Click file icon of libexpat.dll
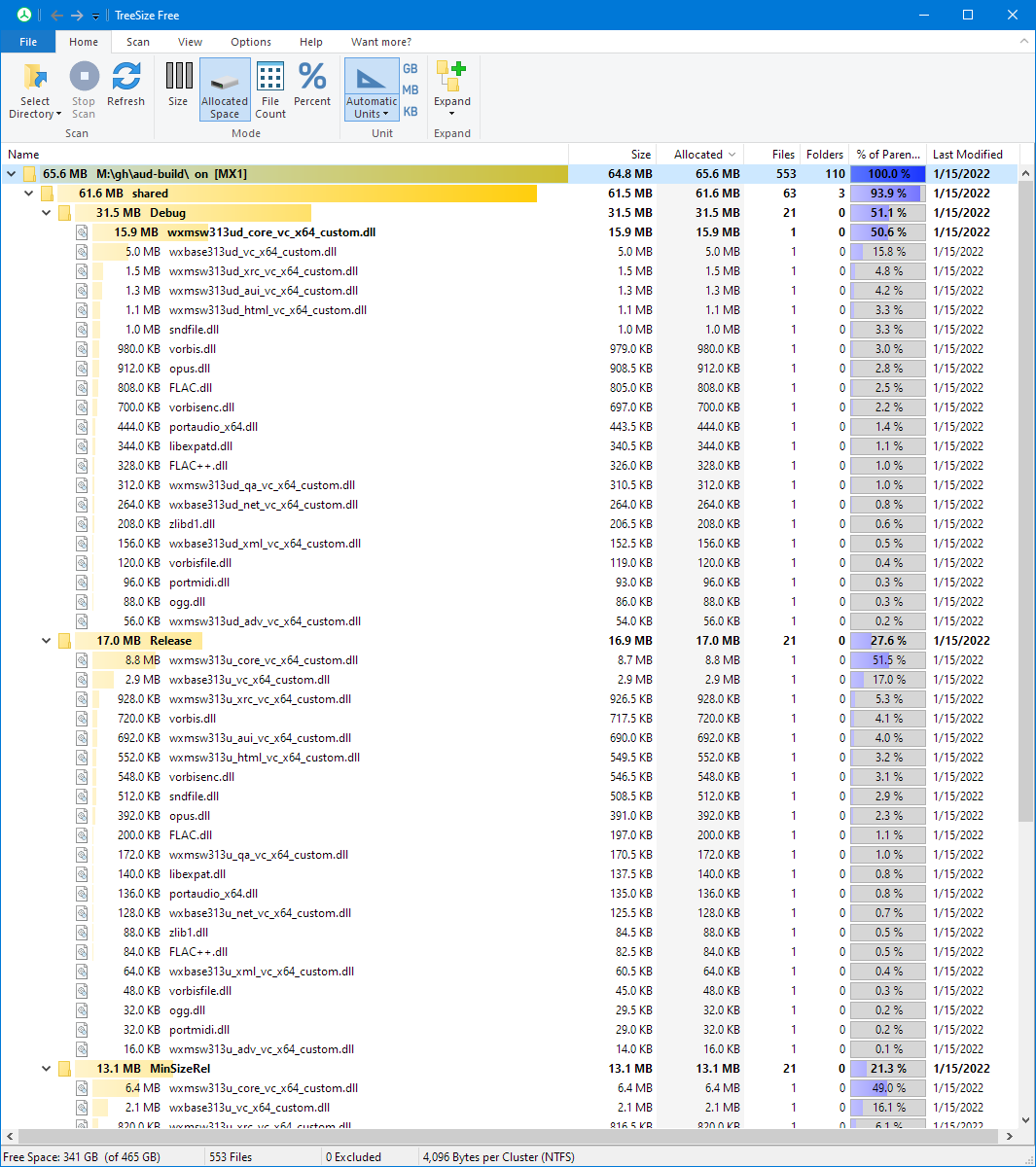This screenshot has width=1036, height=1167. click(82, 874)
